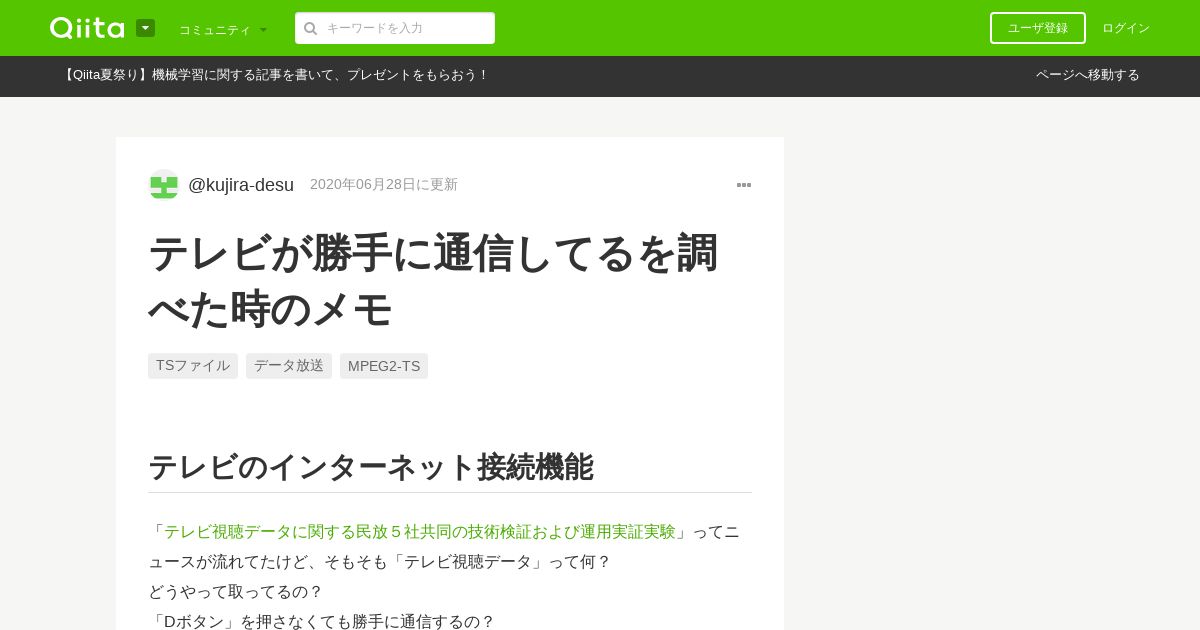Select the データ放送 tag

point(289,366)
